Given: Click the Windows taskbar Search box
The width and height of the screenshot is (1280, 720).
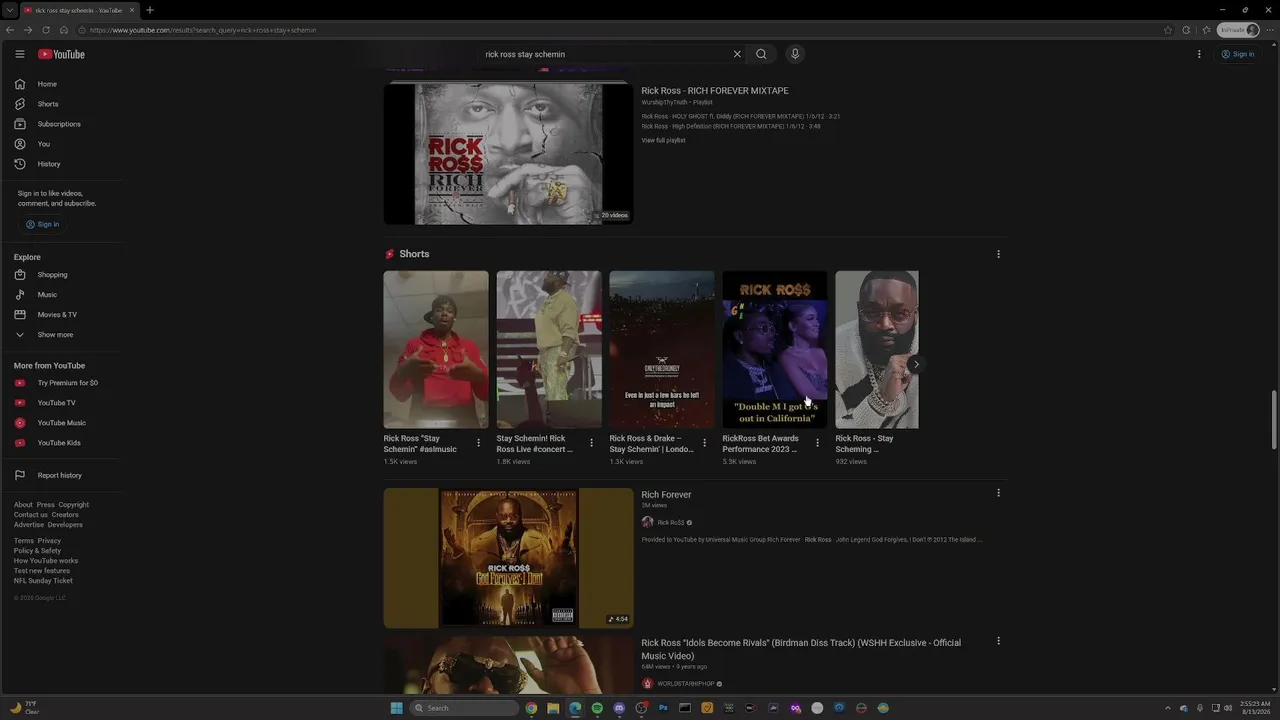Looking at the screenshot, I should (x=466, y=708).
